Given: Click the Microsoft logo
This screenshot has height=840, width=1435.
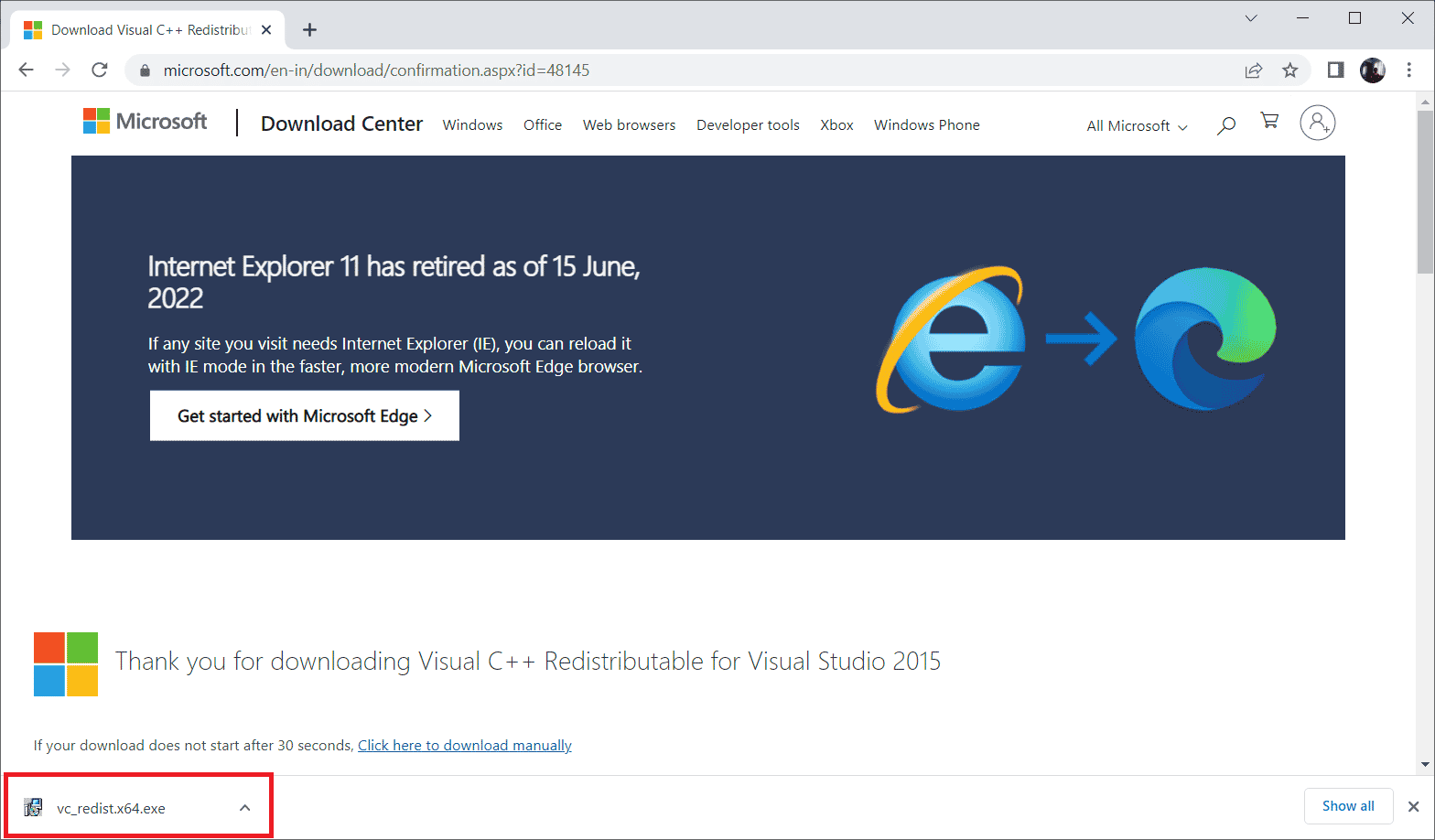Looking at the screenshot, I should (x=146, y=122).
